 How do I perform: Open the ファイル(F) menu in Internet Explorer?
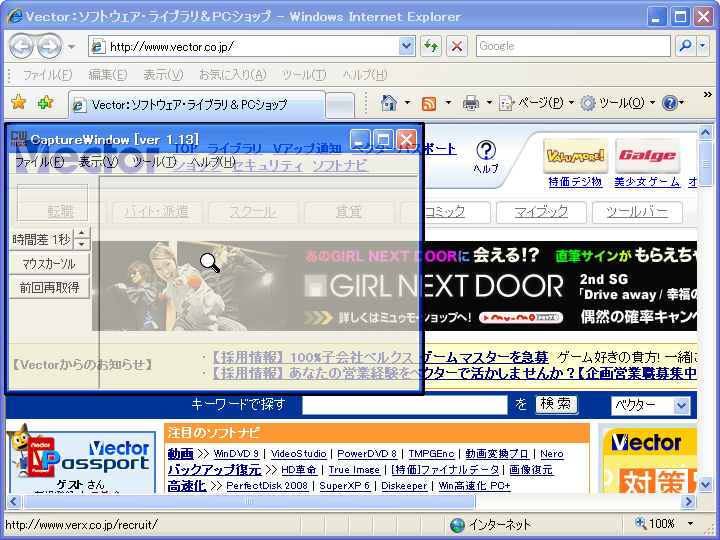tap(47, 74)
